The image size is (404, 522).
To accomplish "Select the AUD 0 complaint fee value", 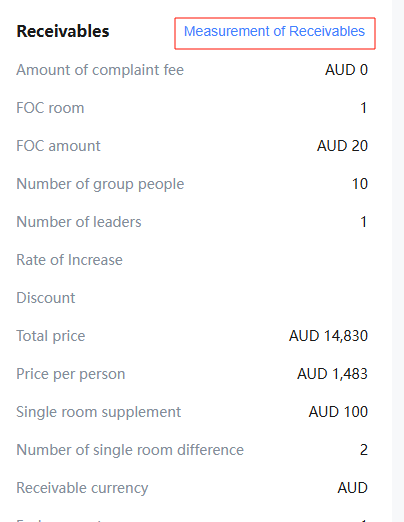I will click(x=346, y=70).
